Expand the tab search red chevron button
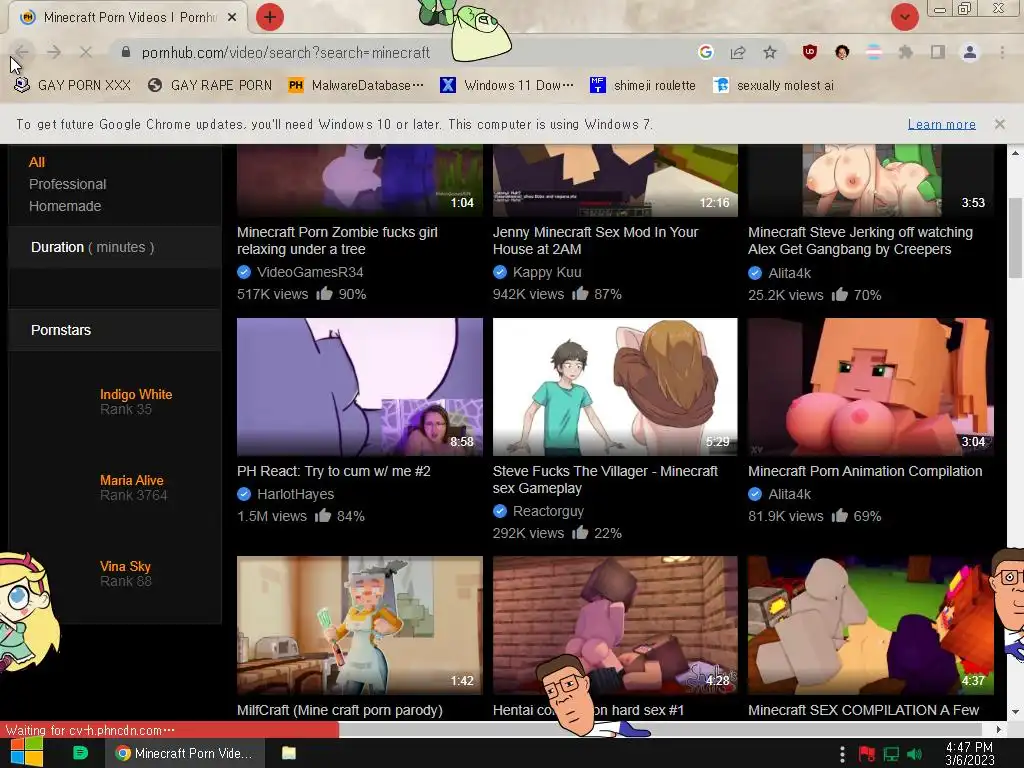This screenshot has height=768, width=1024. 904,17
